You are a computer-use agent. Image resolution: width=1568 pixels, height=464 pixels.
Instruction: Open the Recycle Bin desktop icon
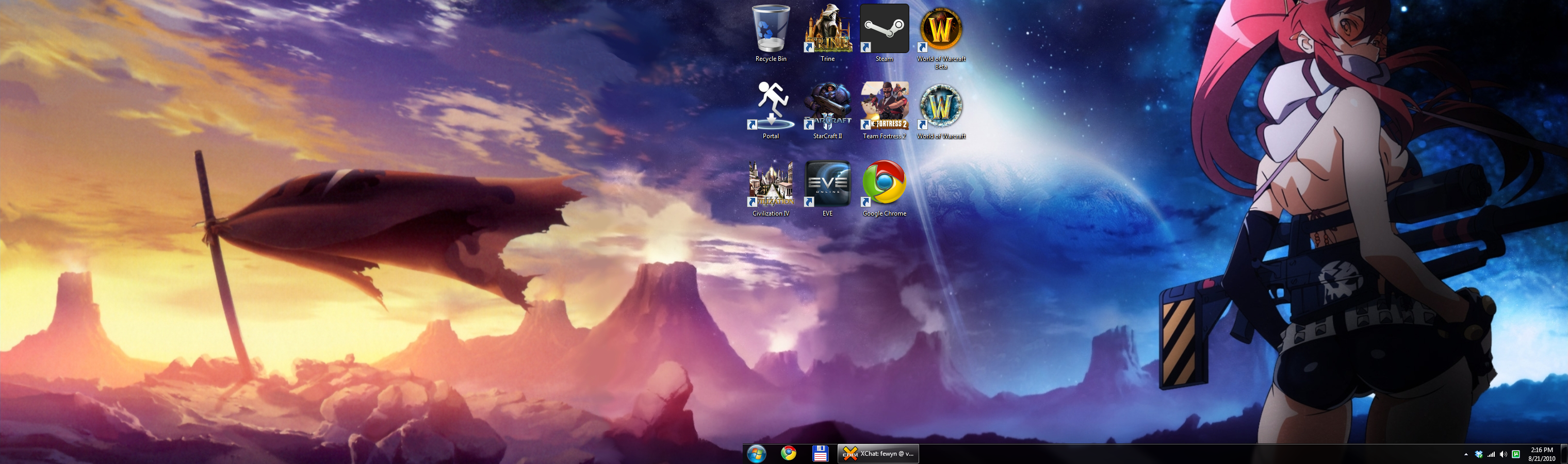tap(771, 30)
